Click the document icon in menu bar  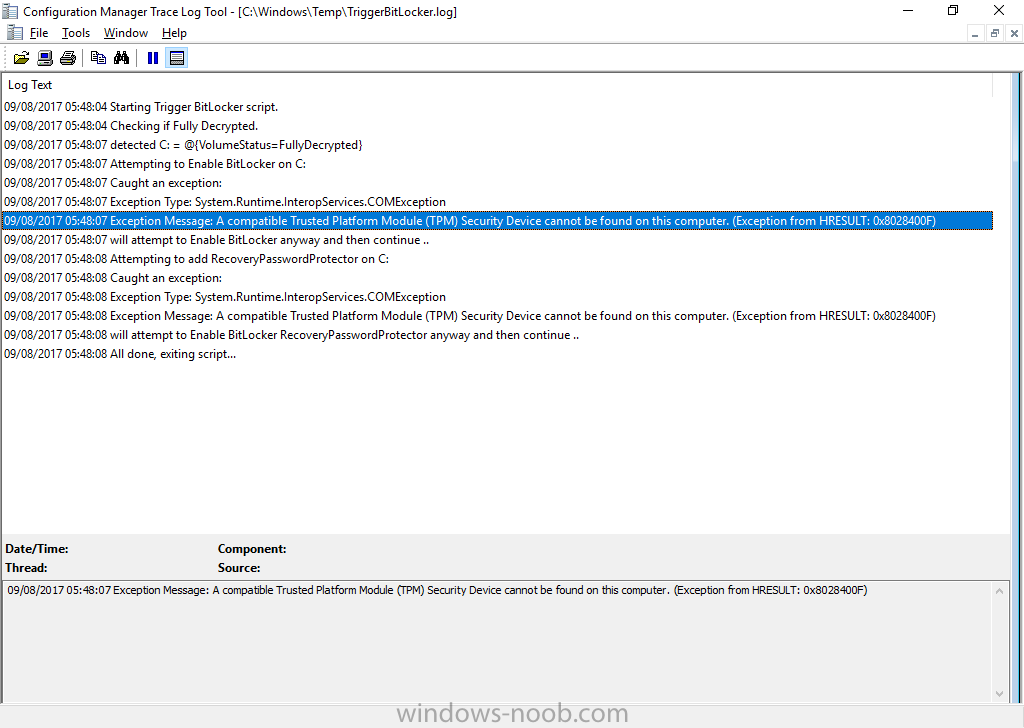pos(14,33)
